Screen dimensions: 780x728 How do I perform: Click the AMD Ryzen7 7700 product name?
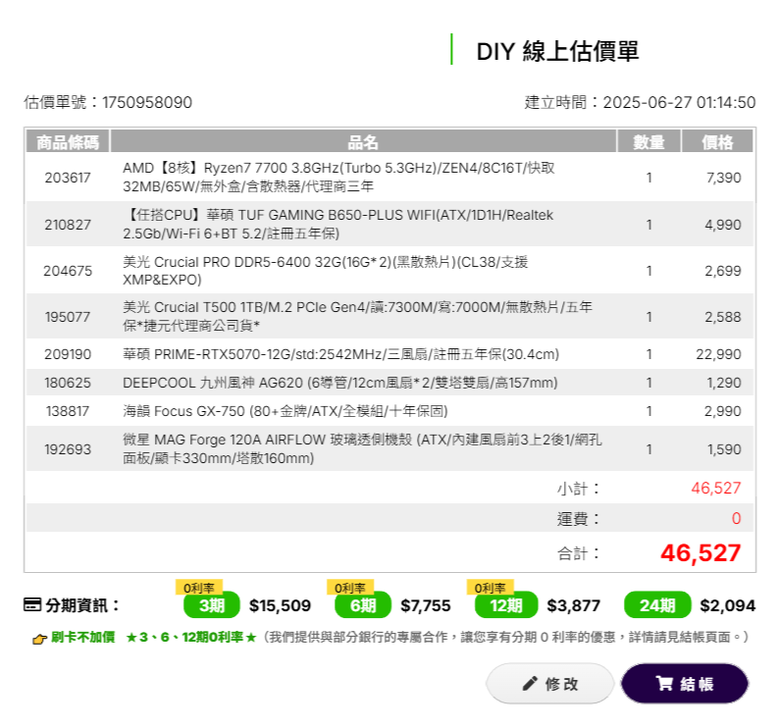coord(339,177)
